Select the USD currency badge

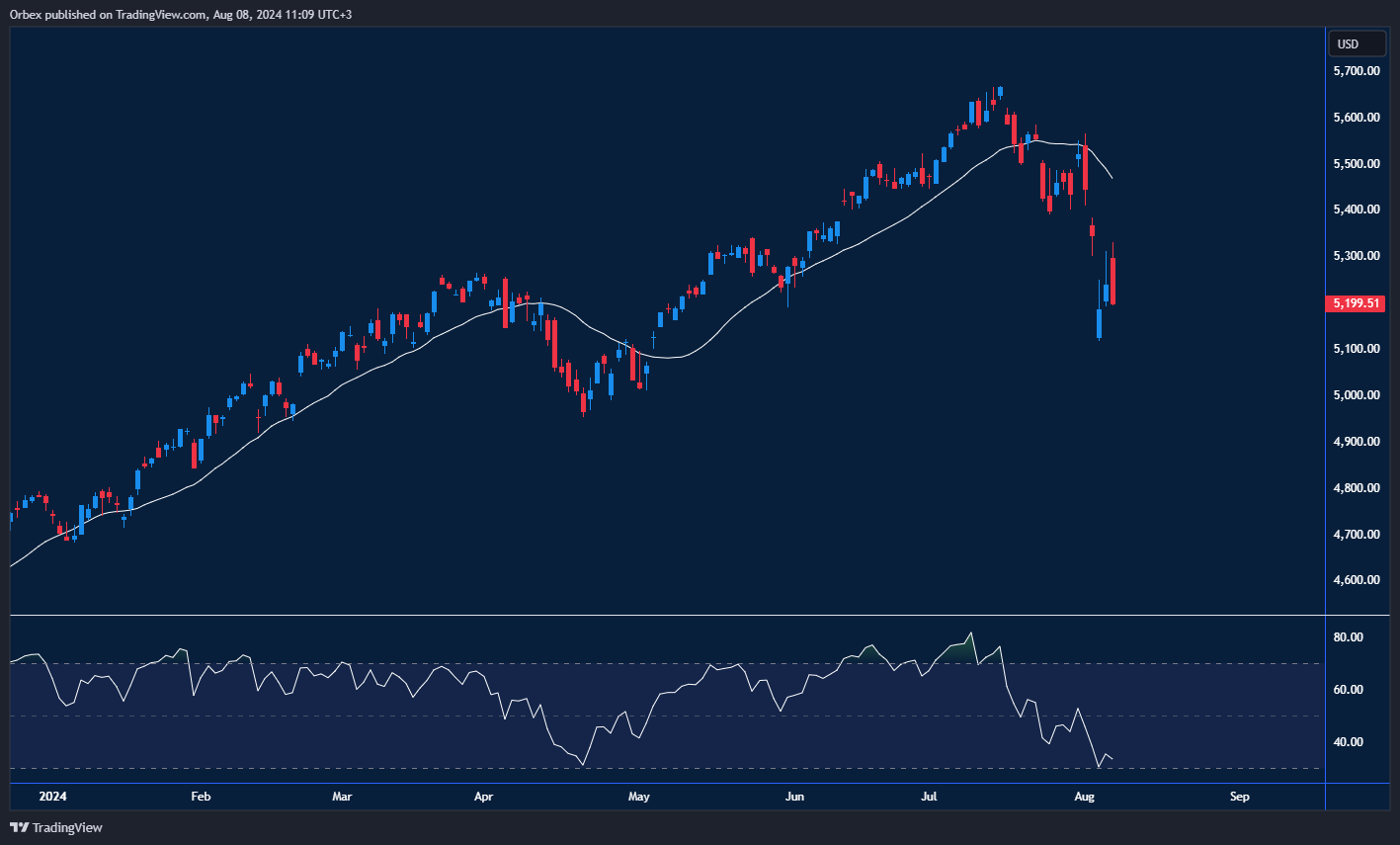pos(1357,43)
